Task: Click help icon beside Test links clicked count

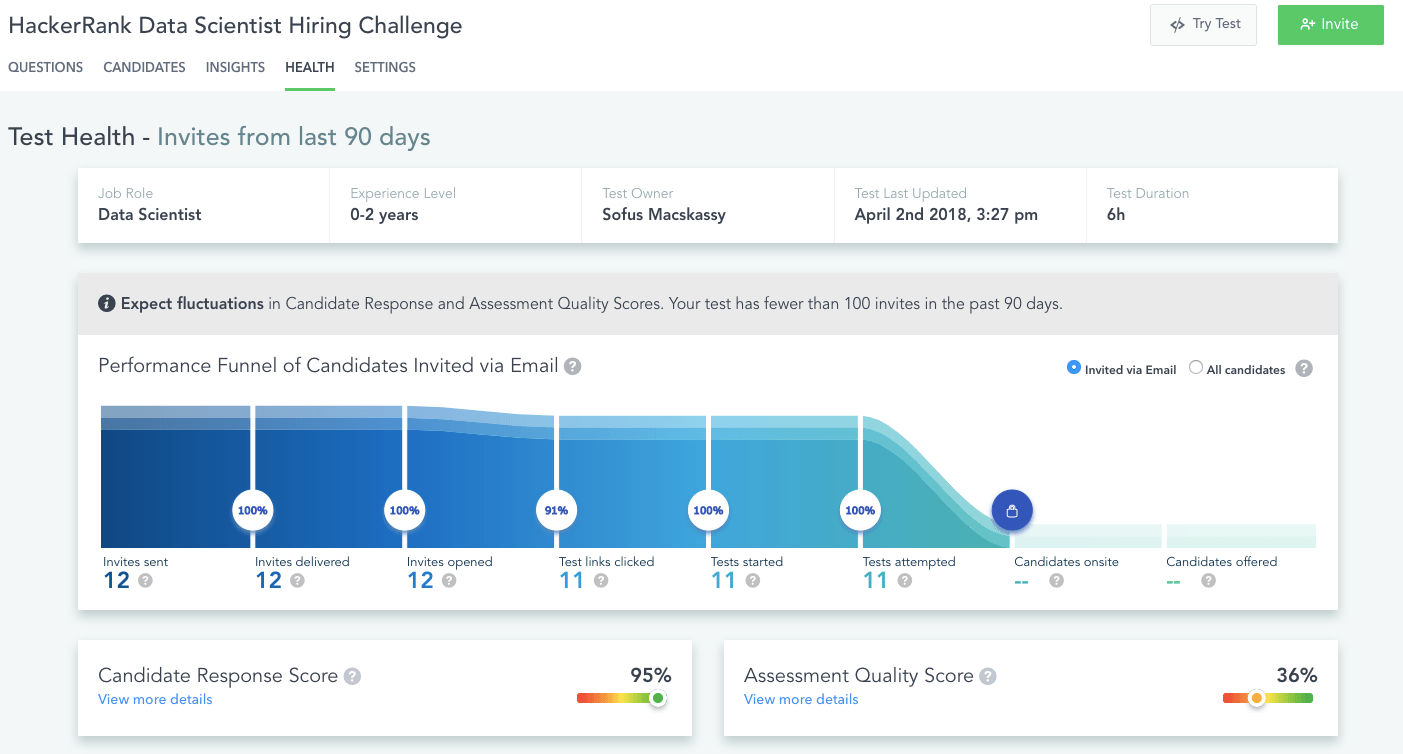Action: 600,580
